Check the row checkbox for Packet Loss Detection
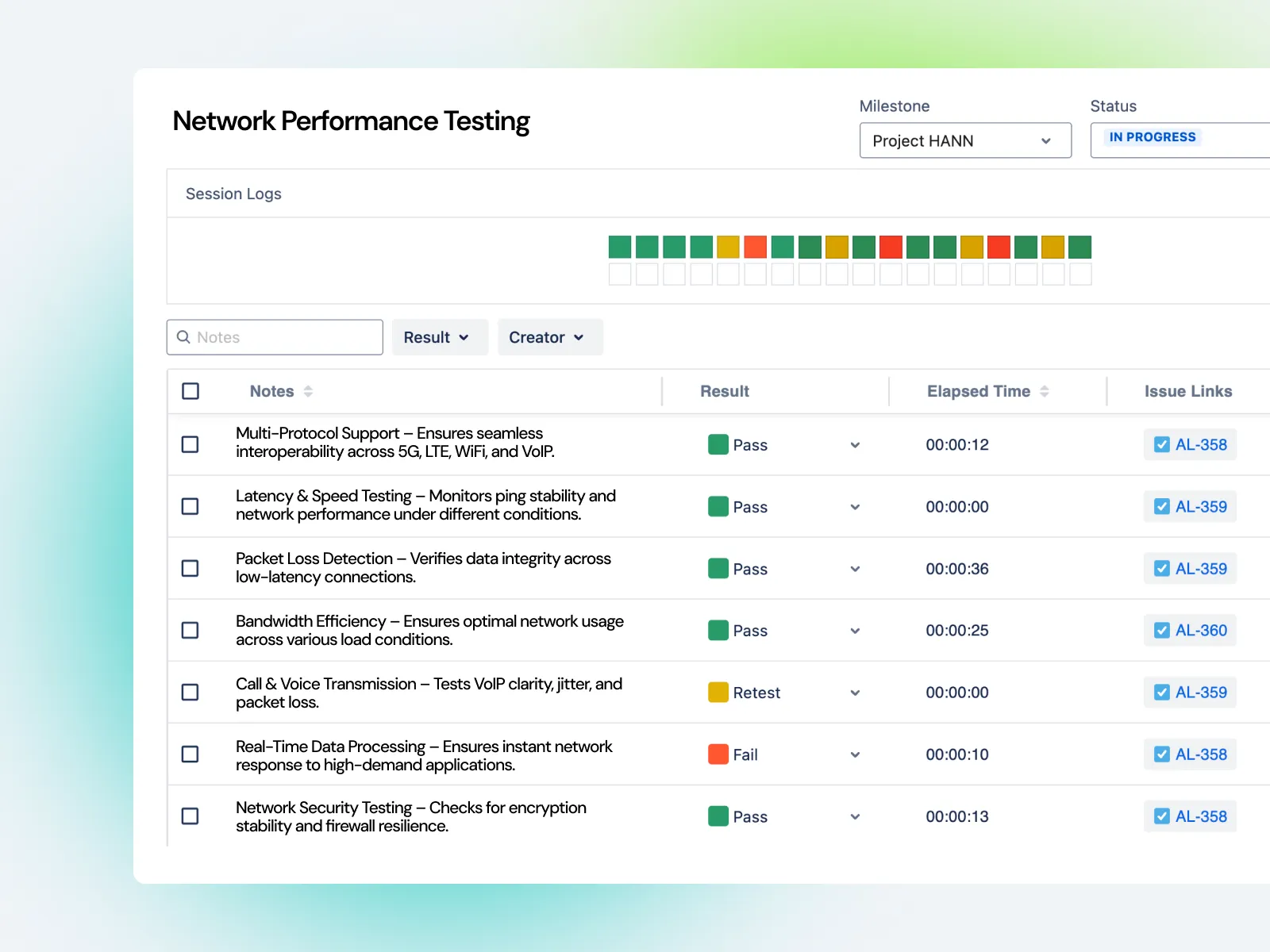 (190, 568)
